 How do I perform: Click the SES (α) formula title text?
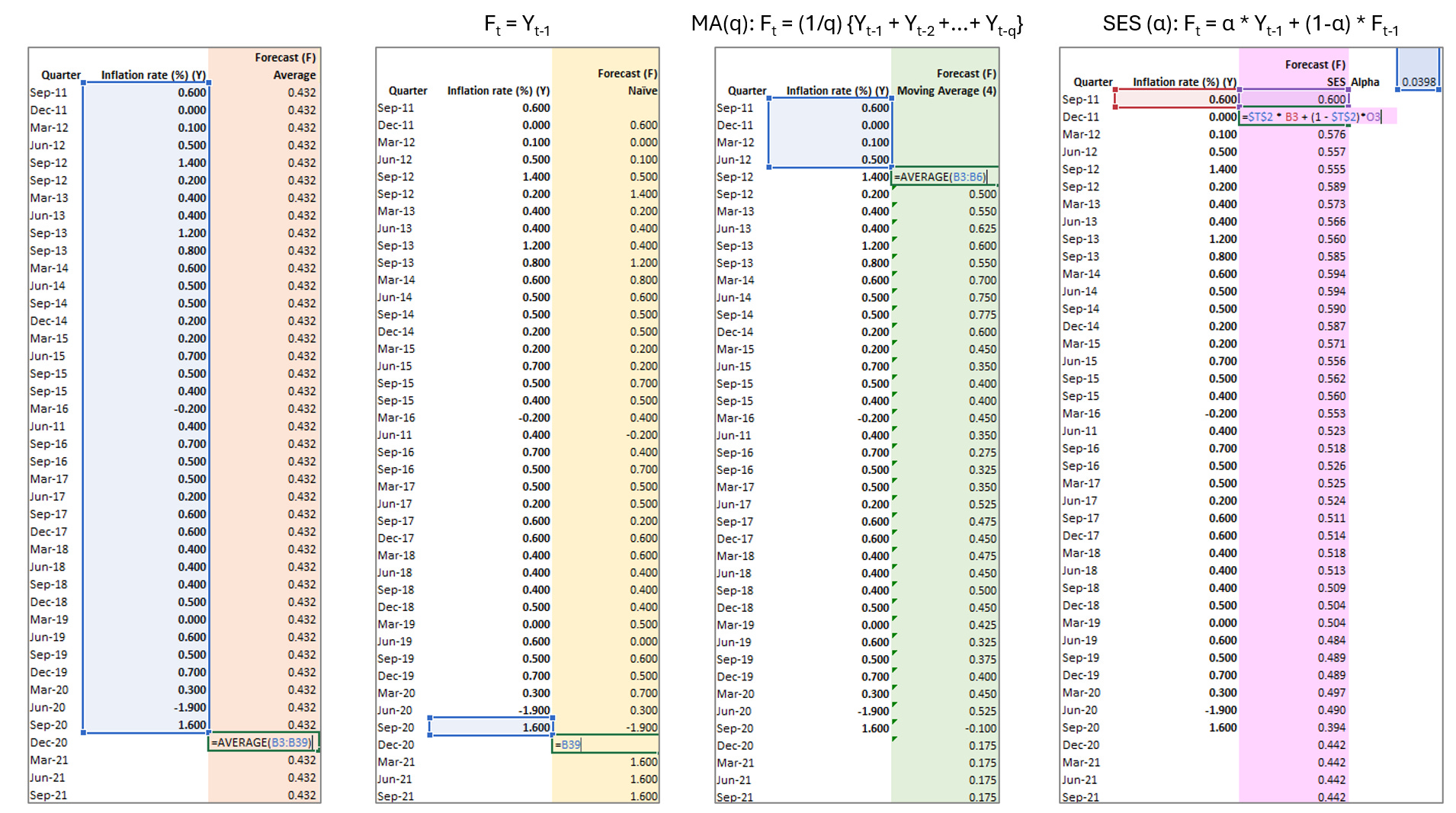pos(1250,25)
